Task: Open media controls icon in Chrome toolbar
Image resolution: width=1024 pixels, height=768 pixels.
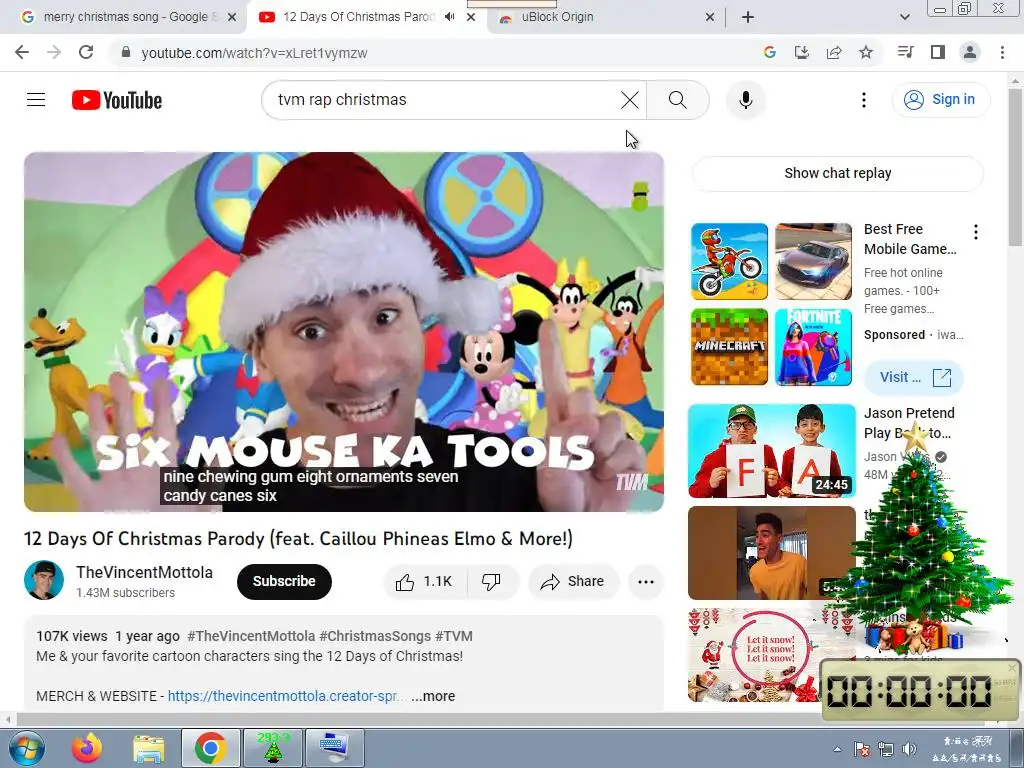Action: pyautogui.click(x=905, y=52)
